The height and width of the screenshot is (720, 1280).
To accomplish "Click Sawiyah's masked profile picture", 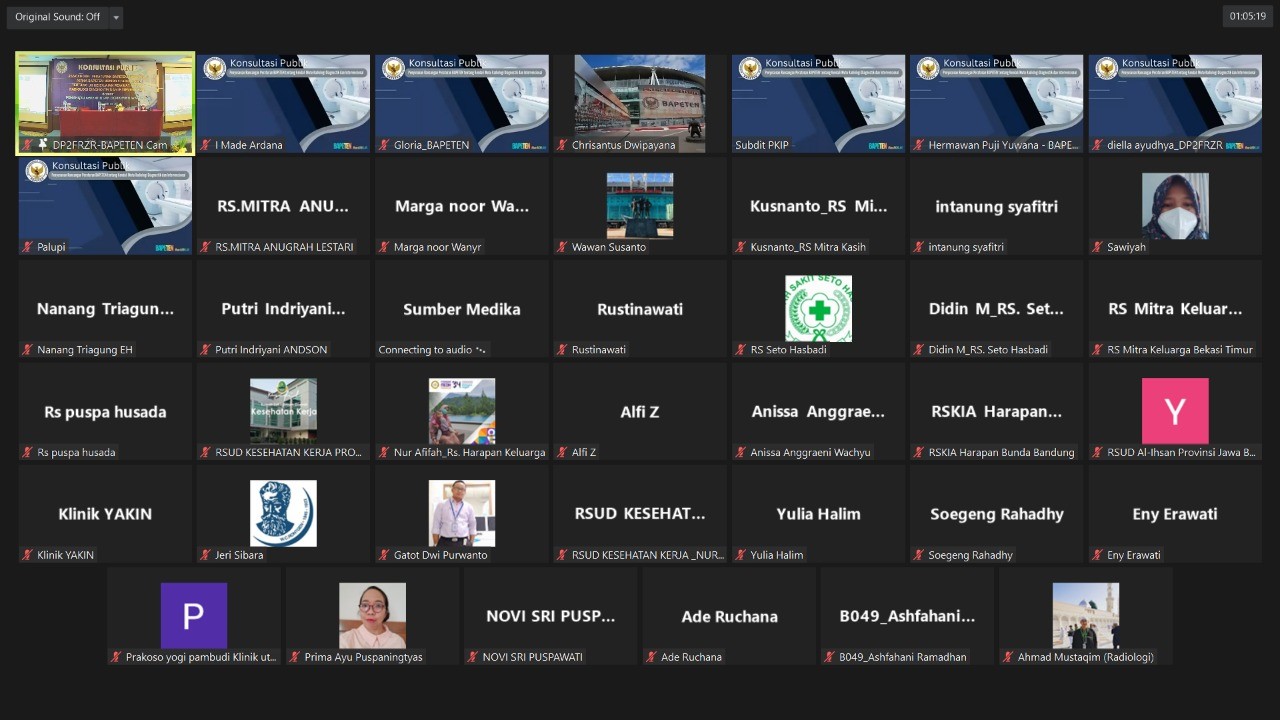I will click(1175, 206).
